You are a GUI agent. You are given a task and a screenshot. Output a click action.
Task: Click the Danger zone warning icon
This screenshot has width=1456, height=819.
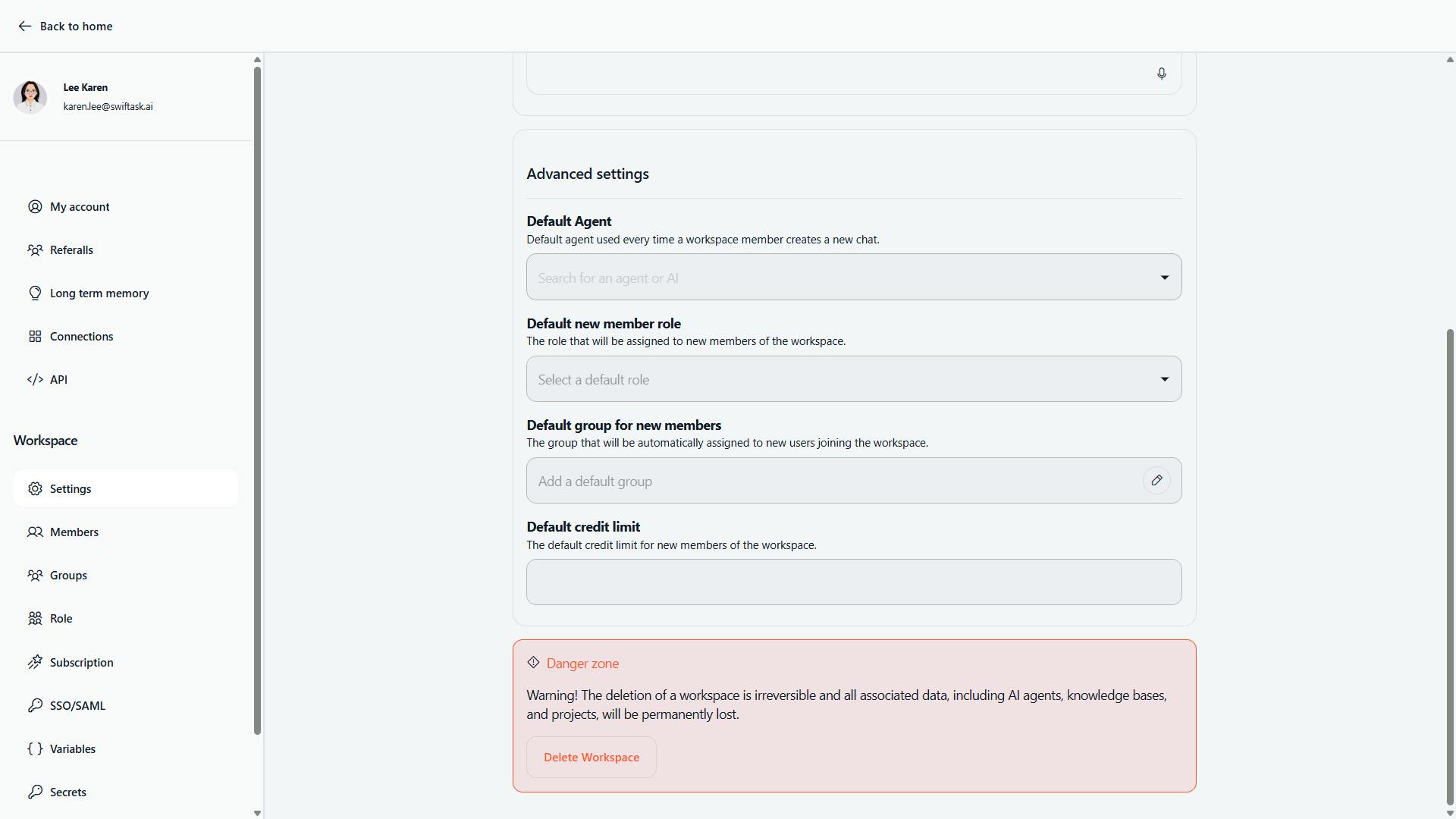(x=533, y=663)
